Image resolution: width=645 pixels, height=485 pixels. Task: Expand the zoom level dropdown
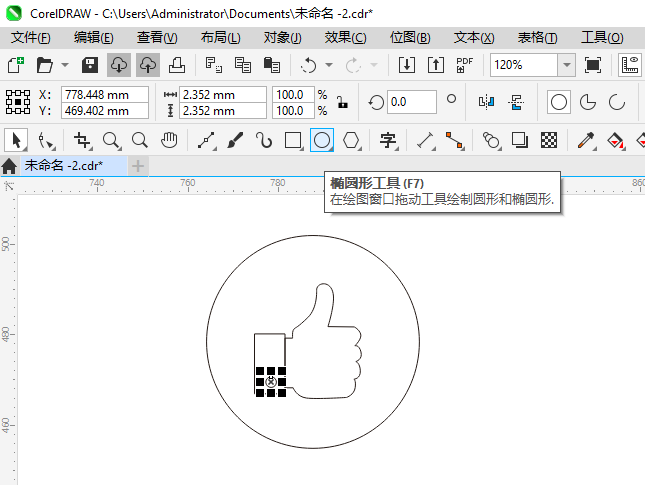[x=566, y=65]
